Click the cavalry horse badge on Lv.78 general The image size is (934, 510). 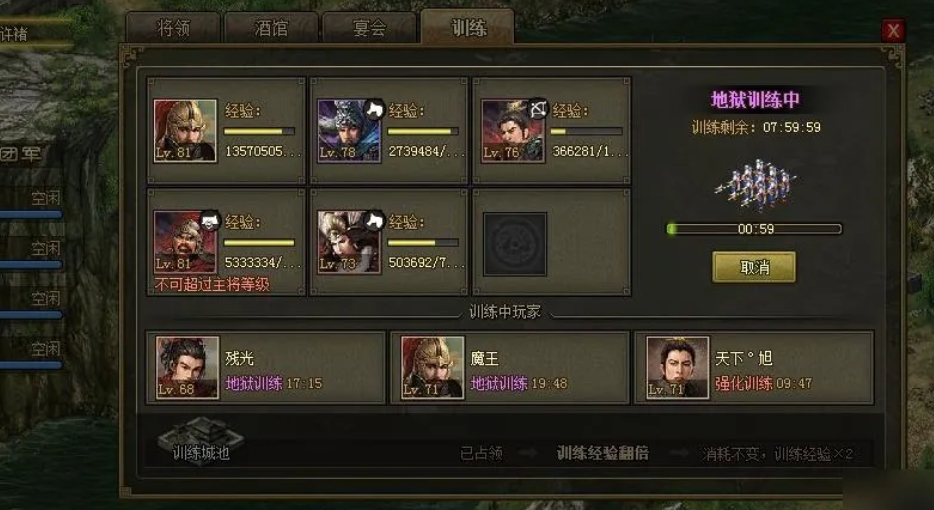click(374, 108)
